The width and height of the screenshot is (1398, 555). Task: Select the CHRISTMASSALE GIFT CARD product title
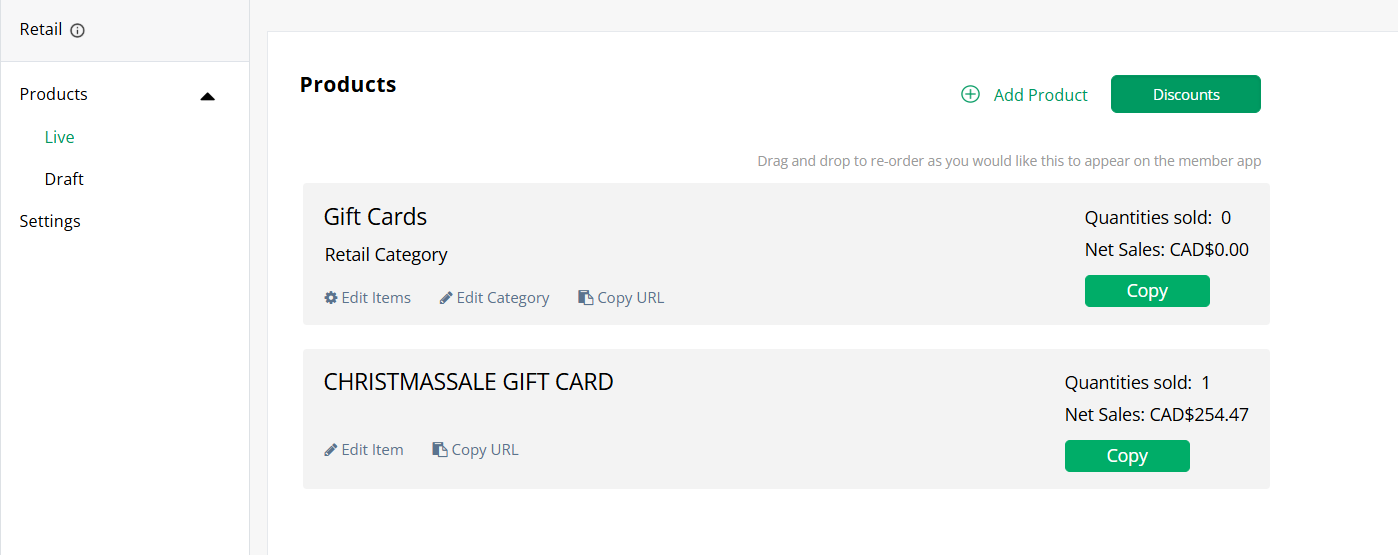coord(468,382)
